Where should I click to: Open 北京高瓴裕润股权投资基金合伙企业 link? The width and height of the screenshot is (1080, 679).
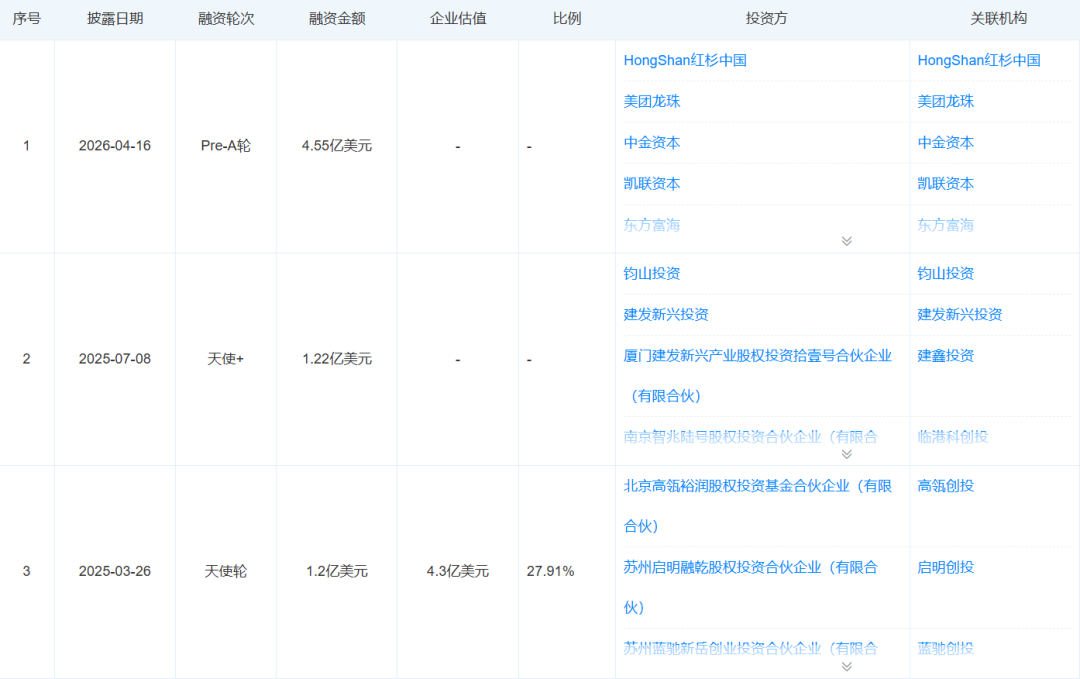coord(758,506)
